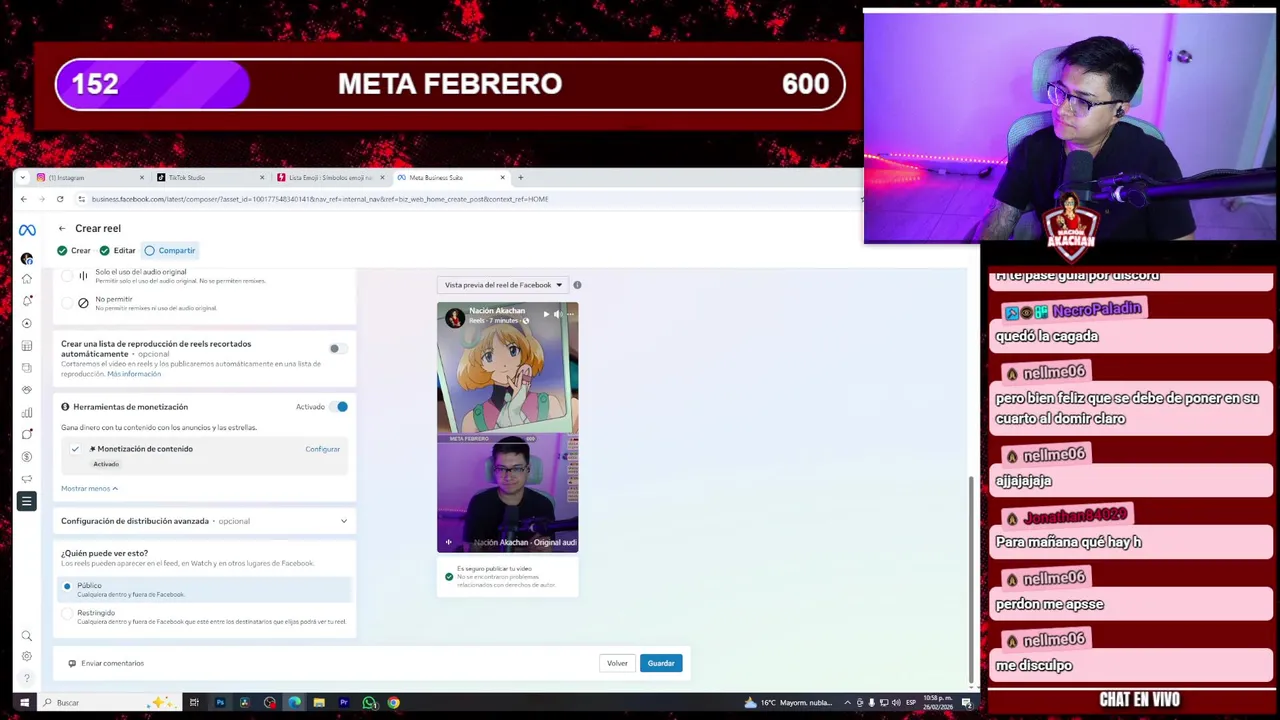The width and height of the screenshot is (1280, 720).
Task: Switch to Lista Emoji browser tab
Action: pyautogui.click(x=331, y=178)
